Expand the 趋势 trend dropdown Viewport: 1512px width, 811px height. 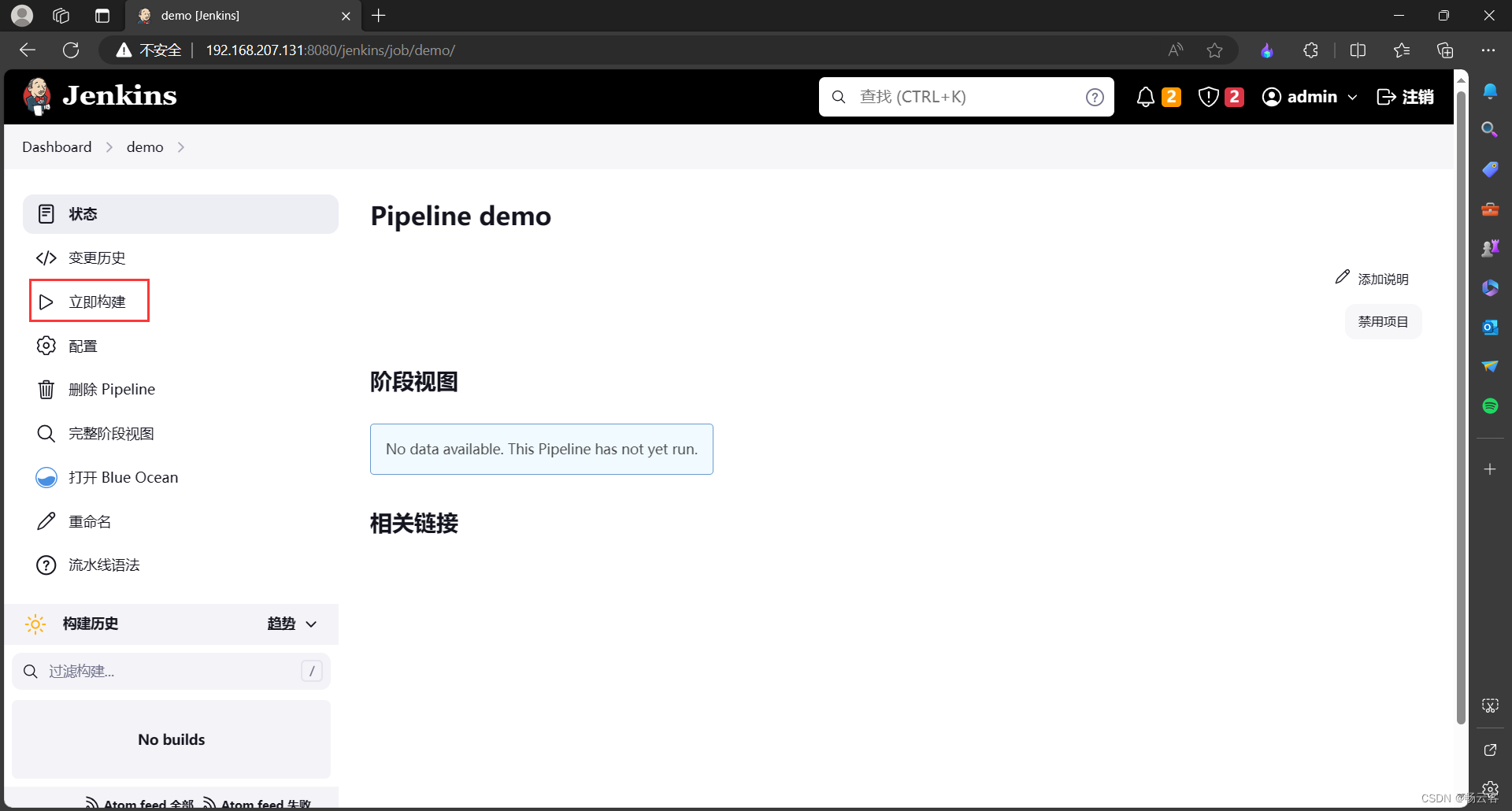[292, 624]
